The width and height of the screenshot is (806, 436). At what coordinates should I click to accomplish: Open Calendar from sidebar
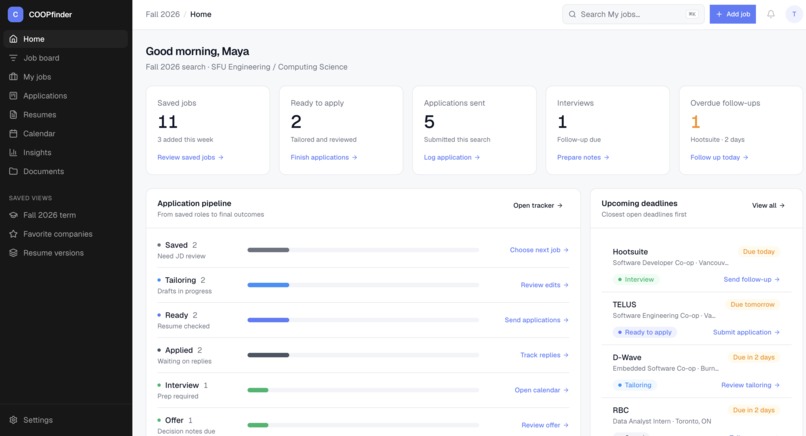pyautogui.click(x=66, y=134)
